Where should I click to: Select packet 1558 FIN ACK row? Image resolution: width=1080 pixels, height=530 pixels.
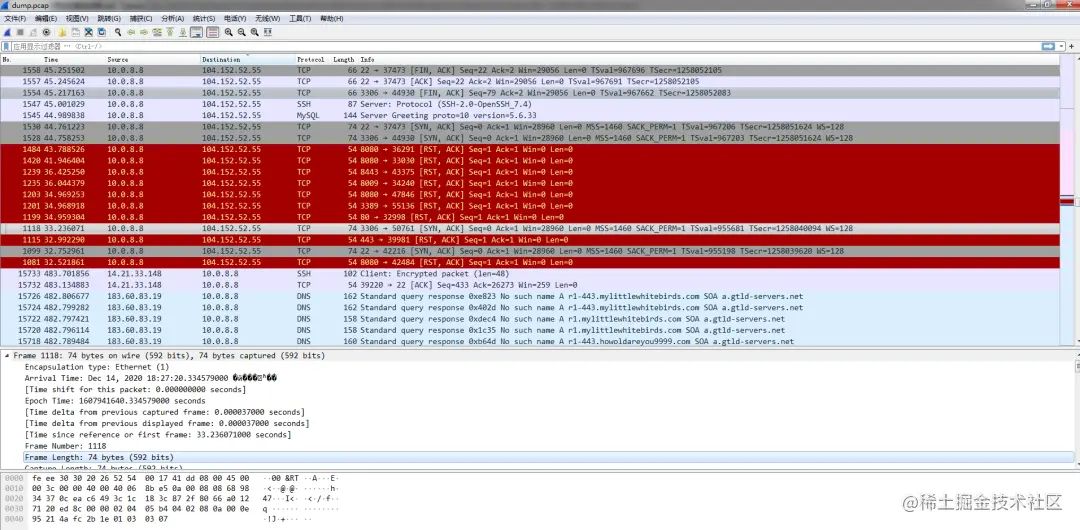coord(530,70)
